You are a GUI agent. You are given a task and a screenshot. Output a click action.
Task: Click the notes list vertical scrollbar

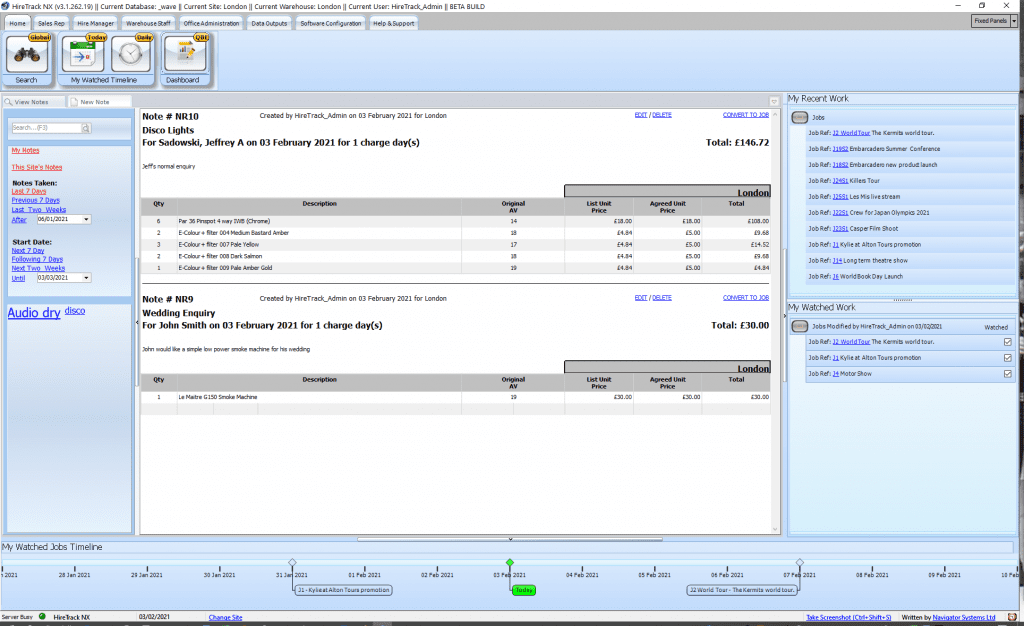click(x=775, y=322)
